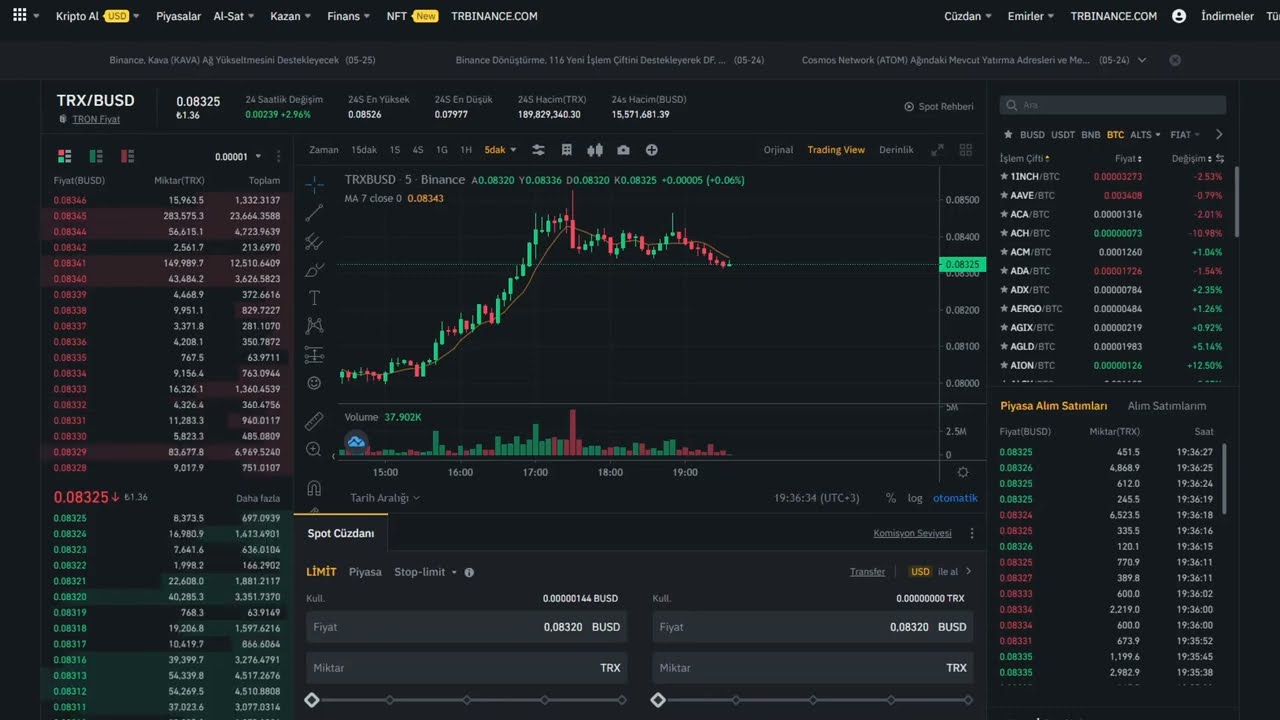Open the Piyasalar menu item
Screen dimensions: 1280x720
(x=178, y=16)
